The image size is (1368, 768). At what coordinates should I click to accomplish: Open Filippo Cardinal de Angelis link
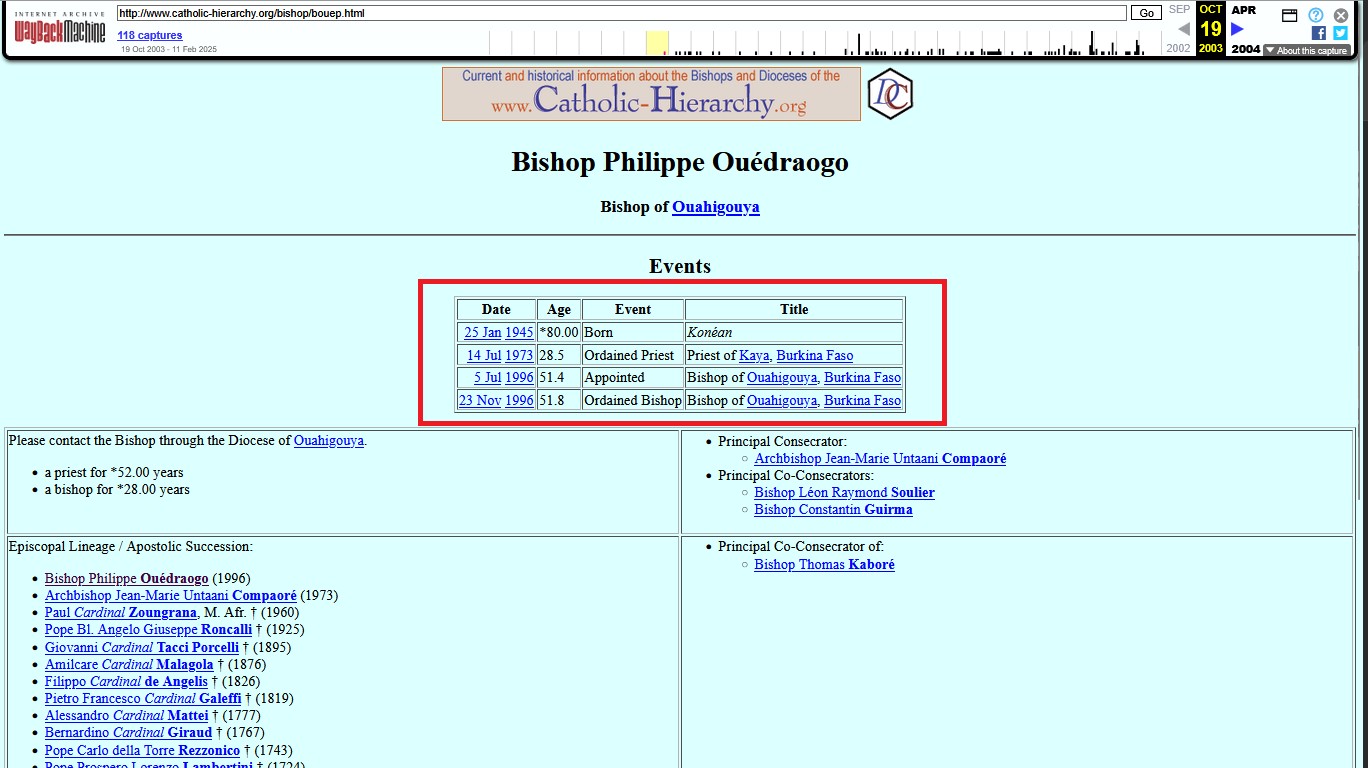pos(126,681)
